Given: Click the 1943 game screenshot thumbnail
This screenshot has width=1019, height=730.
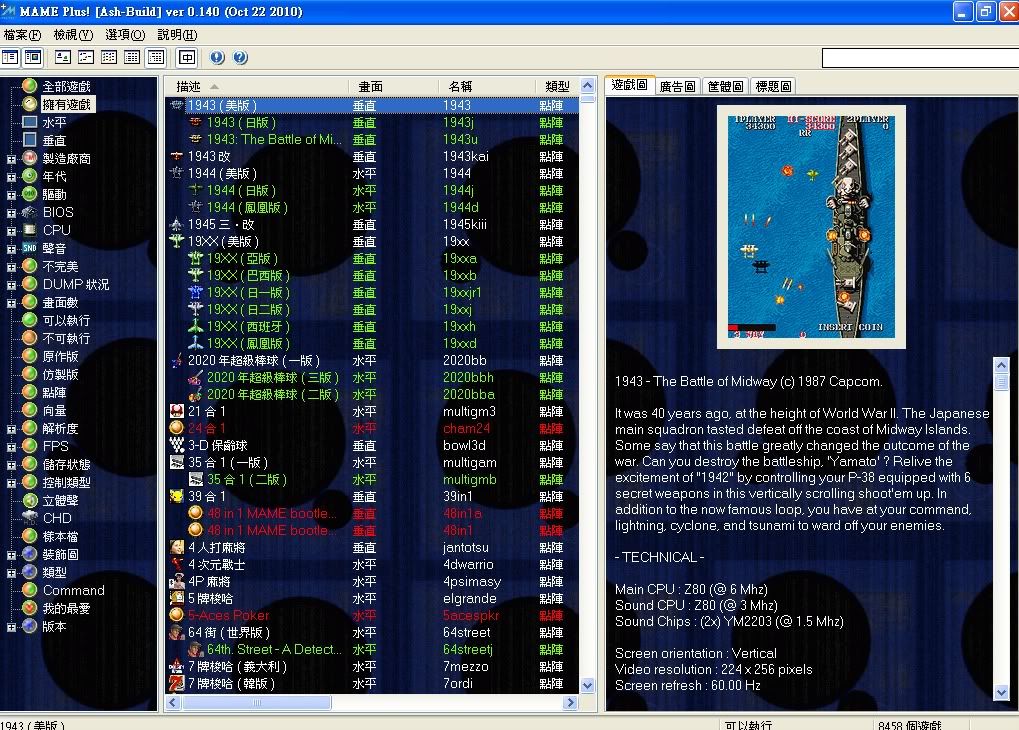Looking at the screenshot, I should coord(811,227).
